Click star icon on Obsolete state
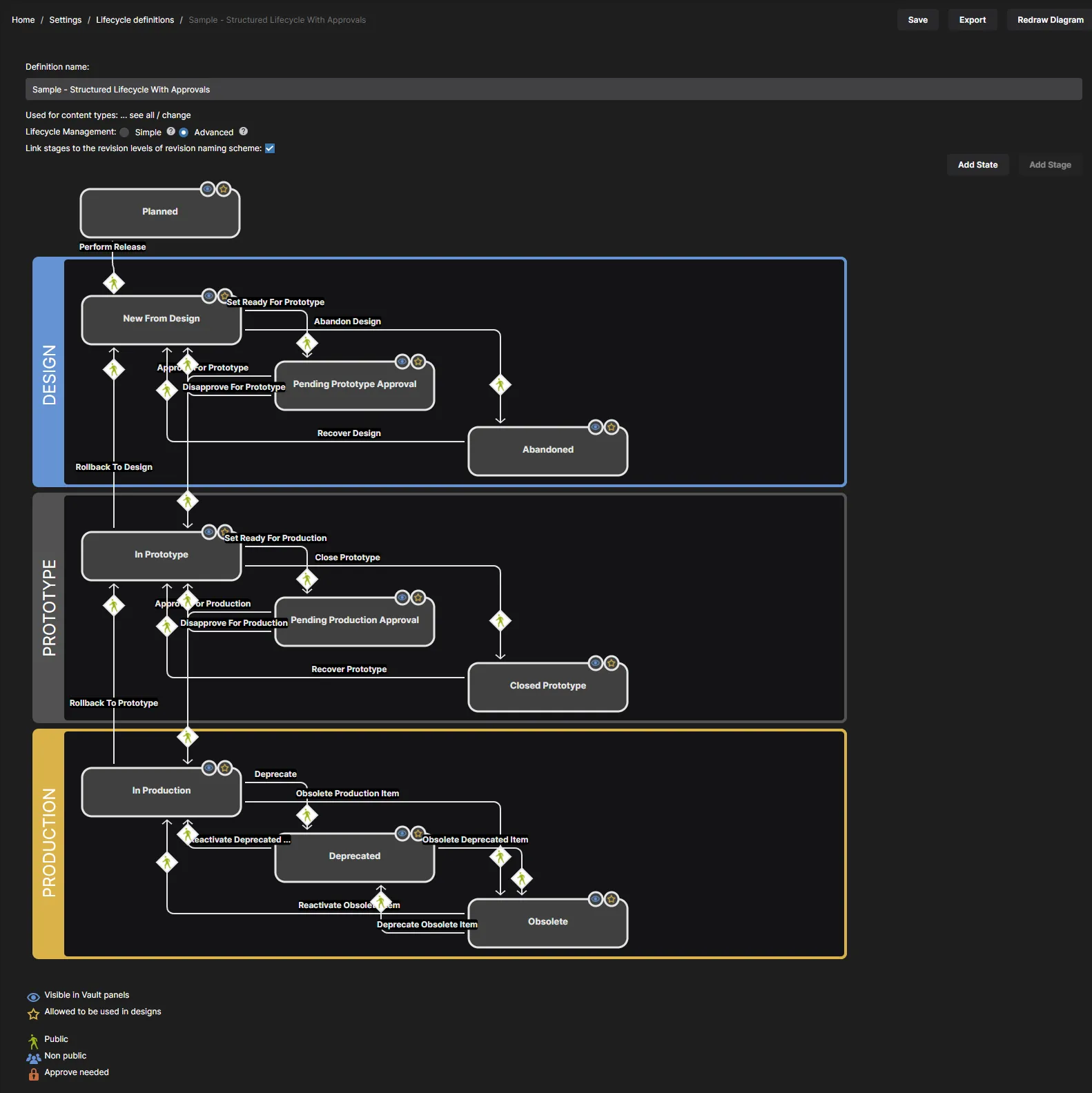Viewport: 1092px width, 1093px height. point(612,899)
